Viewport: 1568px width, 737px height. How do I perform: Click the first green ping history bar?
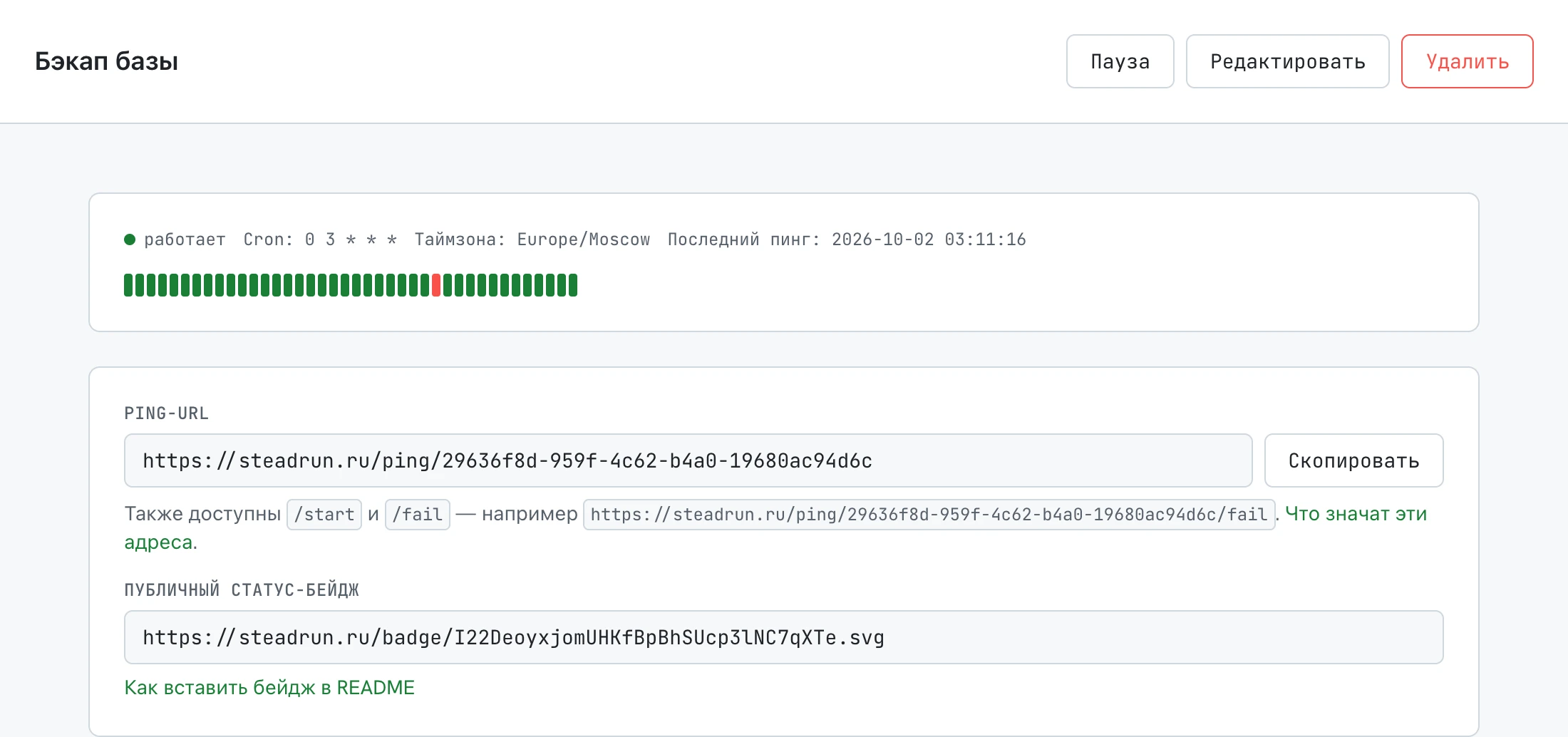click(x=128, y=285)
